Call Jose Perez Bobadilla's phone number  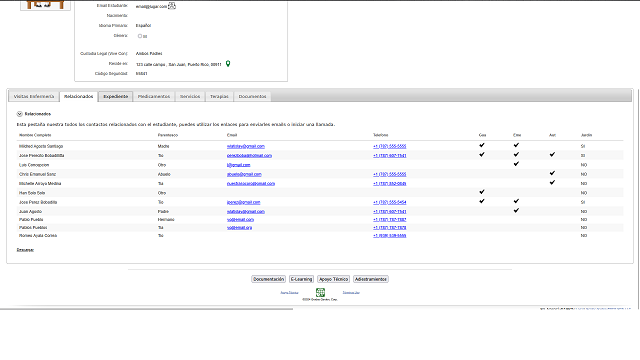coord(389,202)
